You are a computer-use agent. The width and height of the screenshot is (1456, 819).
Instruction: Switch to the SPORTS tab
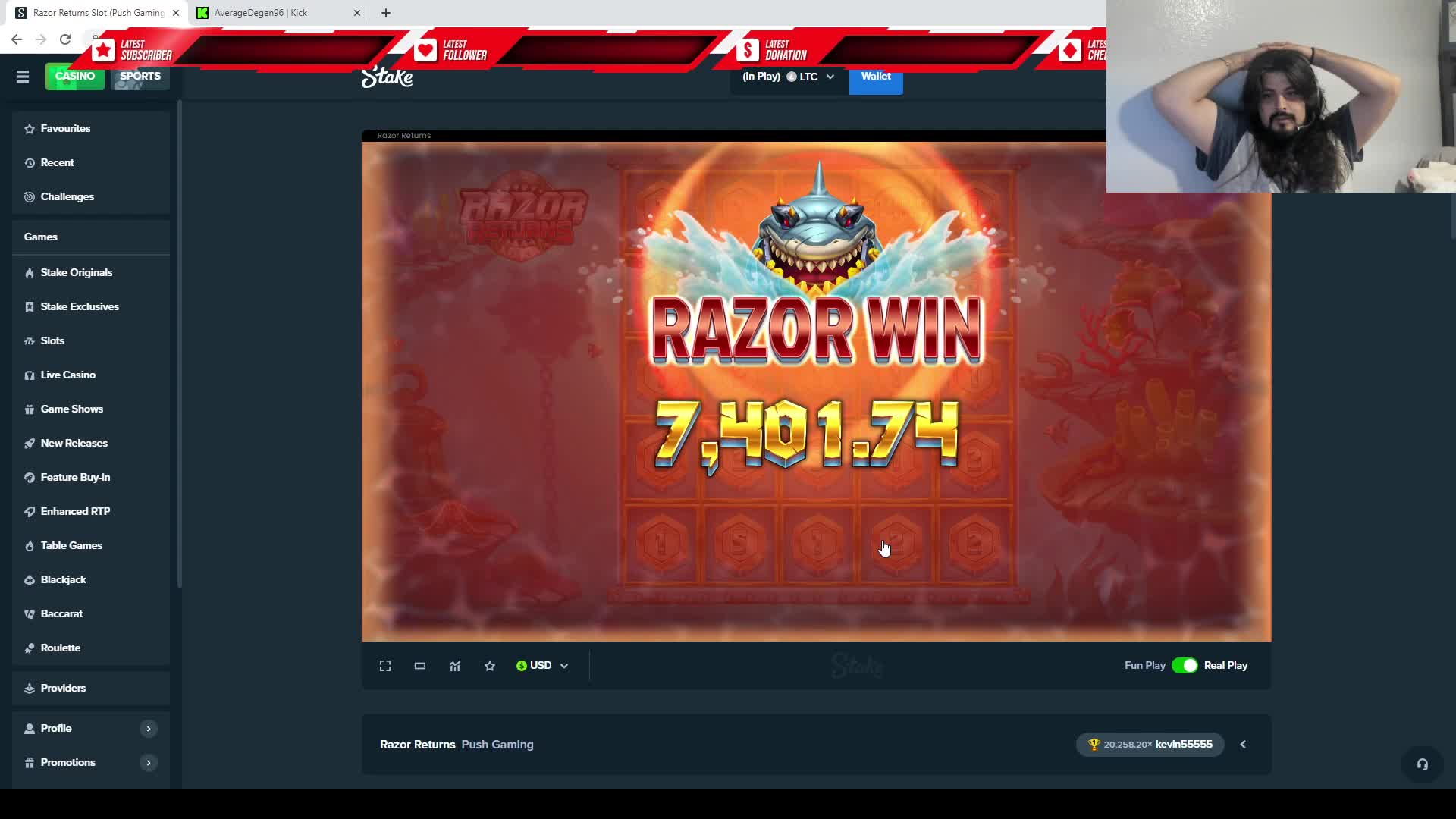140,77
